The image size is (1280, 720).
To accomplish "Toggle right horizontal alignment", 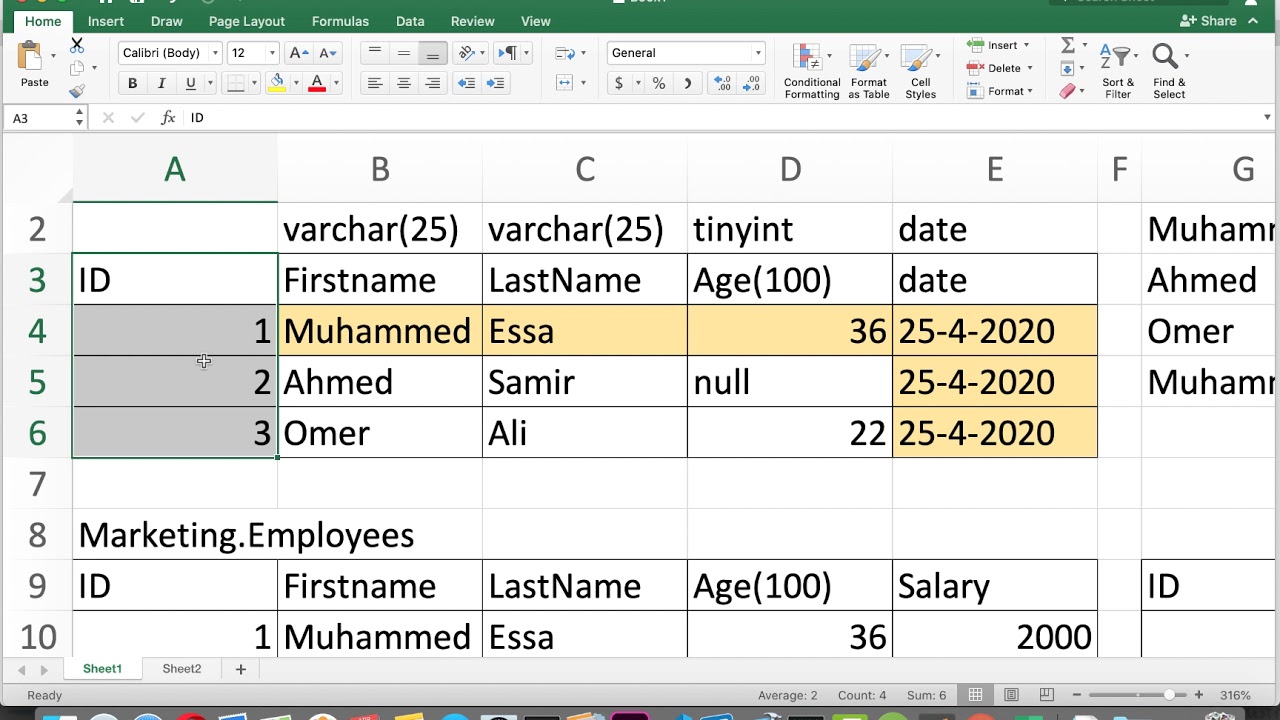I will (433, 84).
